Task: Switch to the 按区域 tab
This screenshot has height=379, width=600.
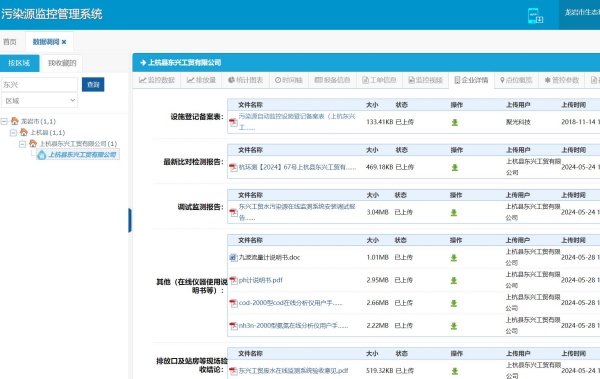Action: pos(19,63)
